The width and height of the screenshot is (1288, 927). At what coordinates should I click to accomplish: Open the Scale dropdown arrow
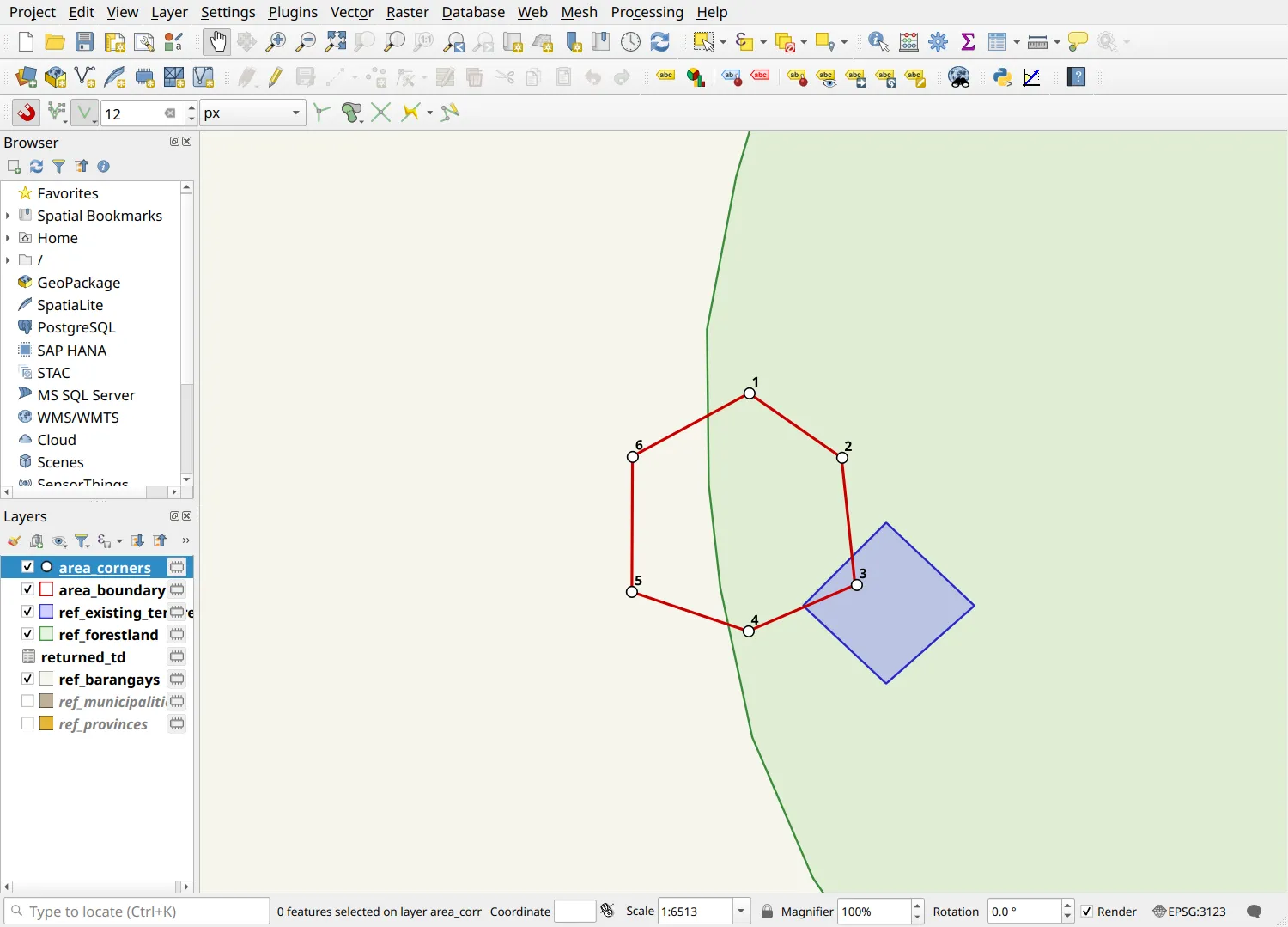[741, 912]
